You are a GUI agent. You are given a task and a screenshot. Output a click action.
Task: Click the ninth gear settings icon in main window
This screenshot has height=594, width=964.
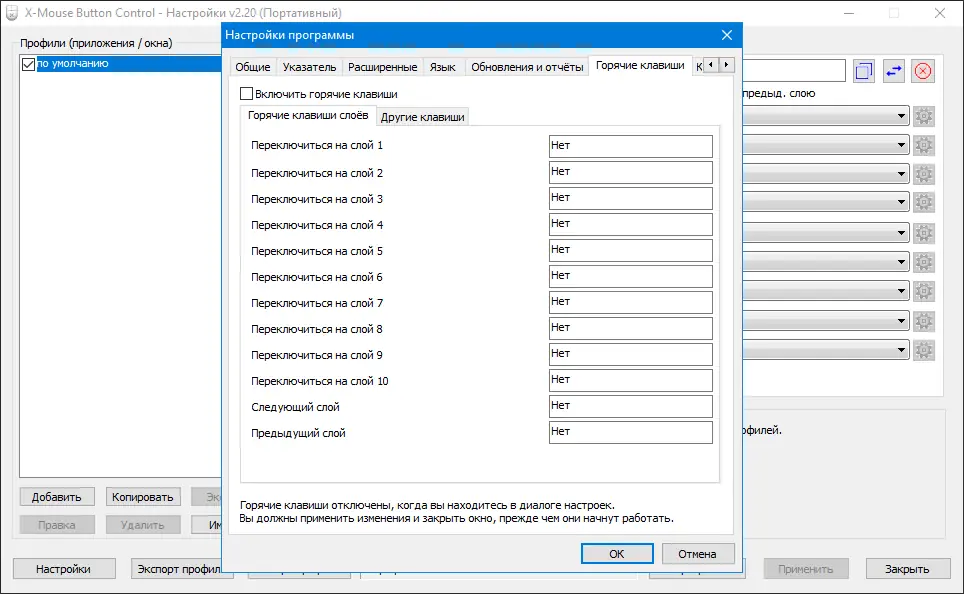point(923,350)
